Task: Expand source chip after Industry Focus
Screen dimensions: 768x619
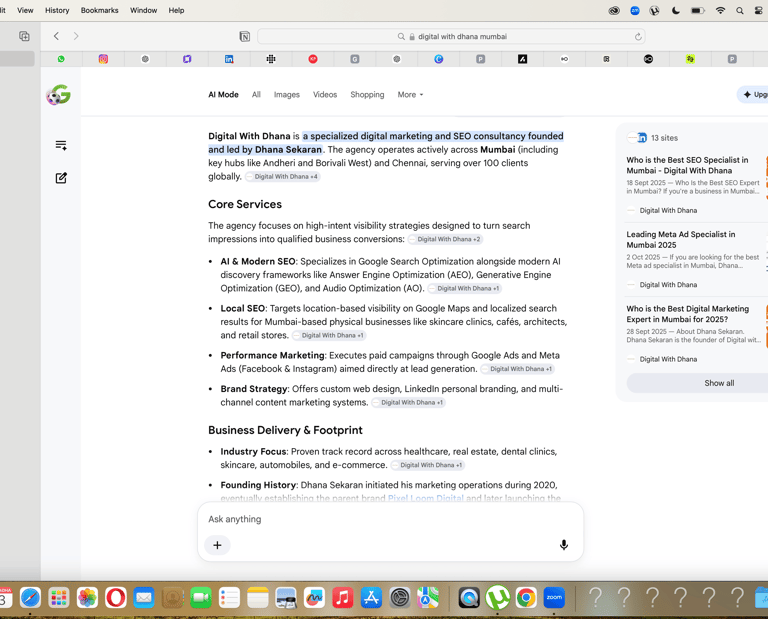Action: [x=428, y=465]
